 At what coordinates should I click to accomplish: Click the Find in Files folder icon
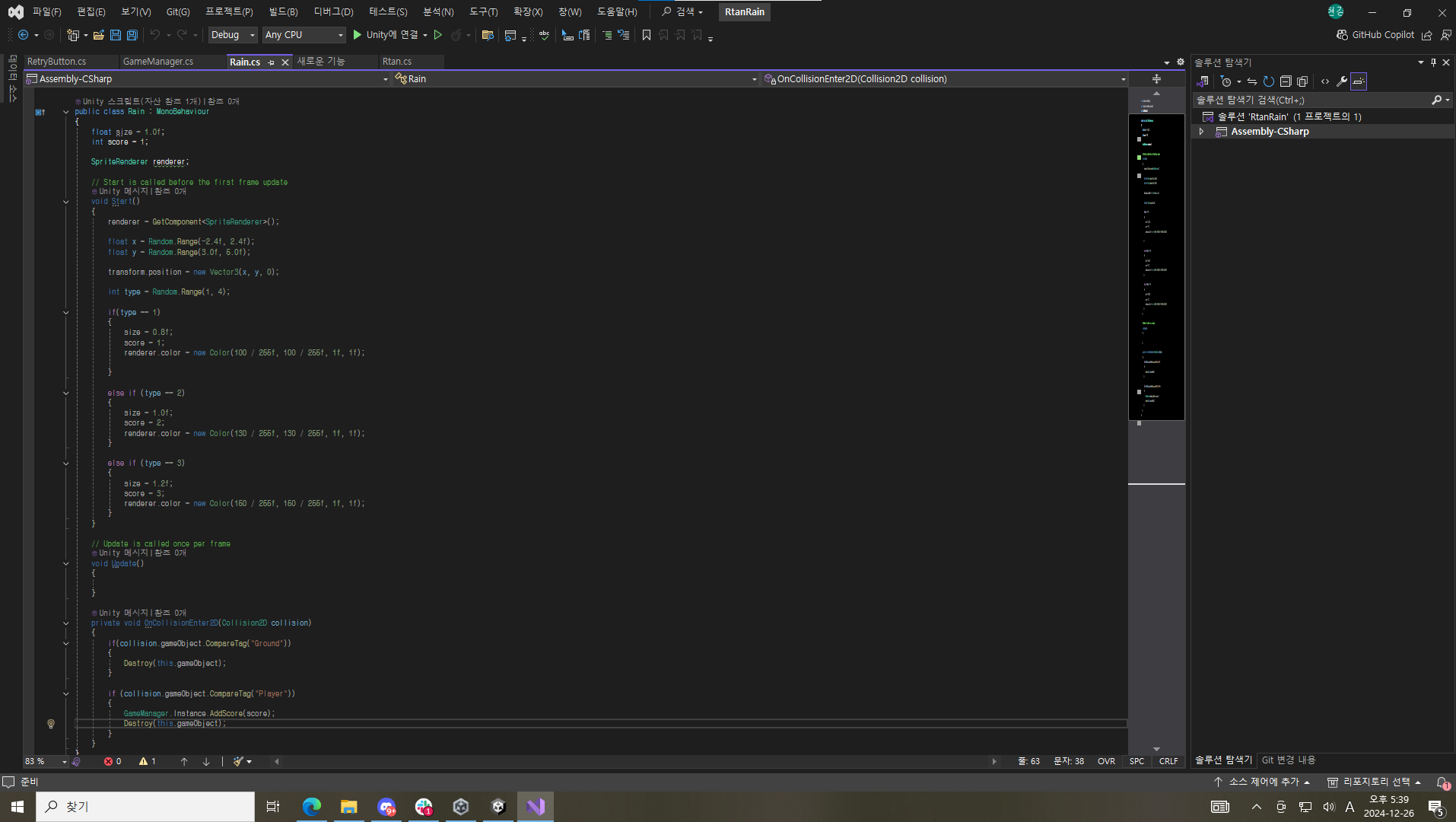click(488, 35)
